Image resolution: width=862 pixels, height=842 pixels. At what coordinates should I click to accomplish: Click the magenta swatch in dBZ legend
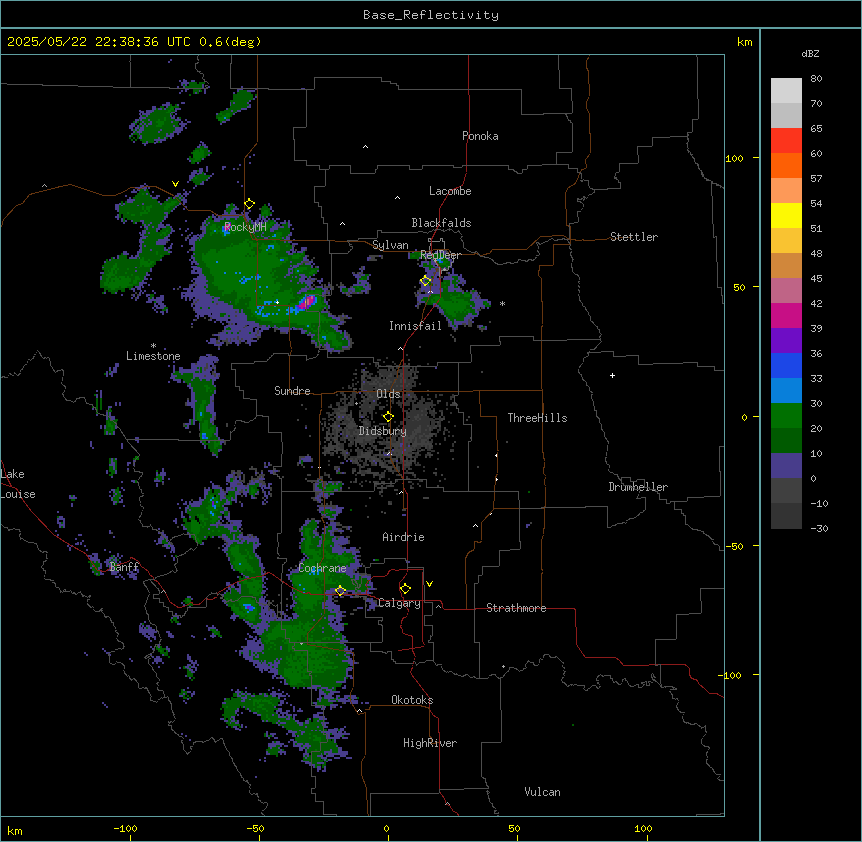pos(786,315)
